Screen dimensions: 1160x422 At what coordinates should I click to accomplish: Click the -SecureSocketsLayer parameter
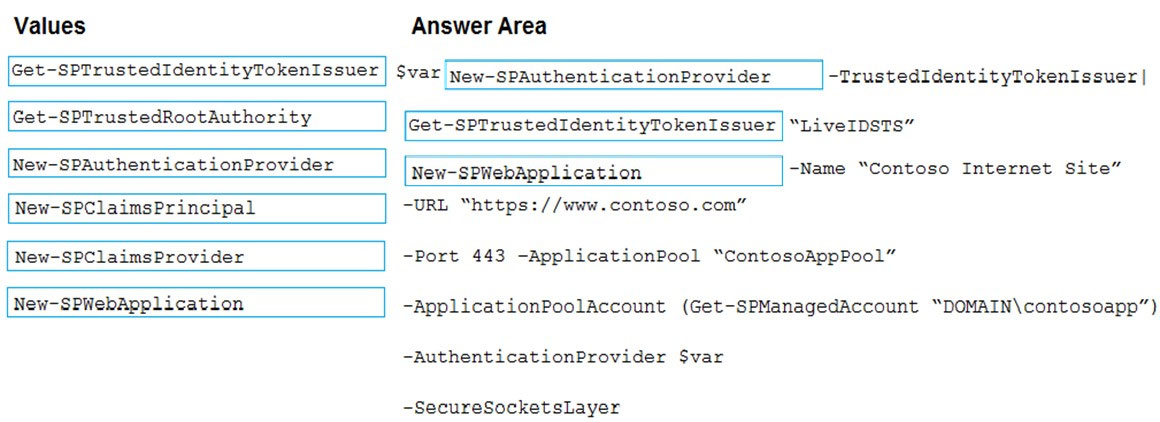[x=511, y=407]
